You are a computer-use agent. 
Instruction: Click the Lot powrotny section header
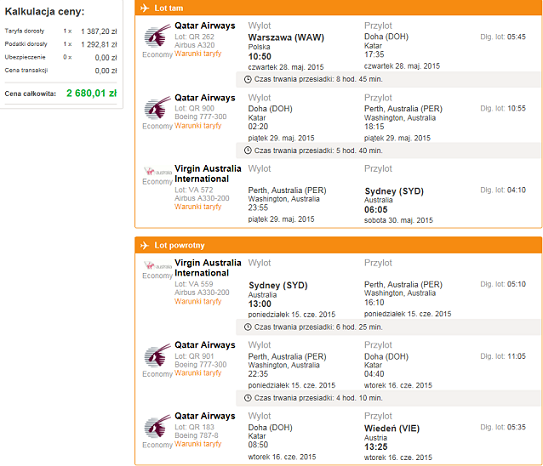tap(338, 245)
